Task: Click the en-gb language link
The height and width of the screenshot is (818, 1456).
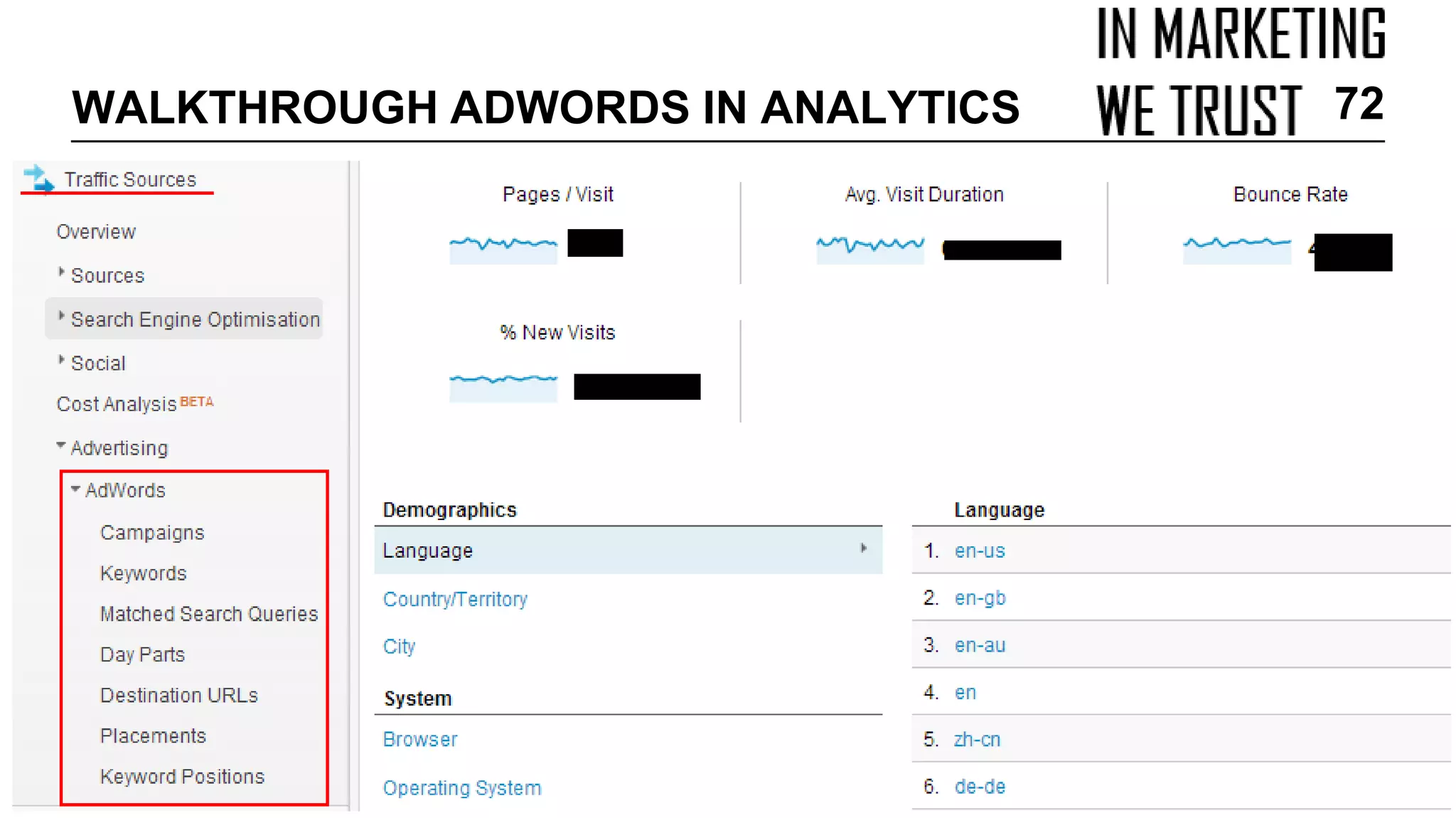Action: click(980, 598)
